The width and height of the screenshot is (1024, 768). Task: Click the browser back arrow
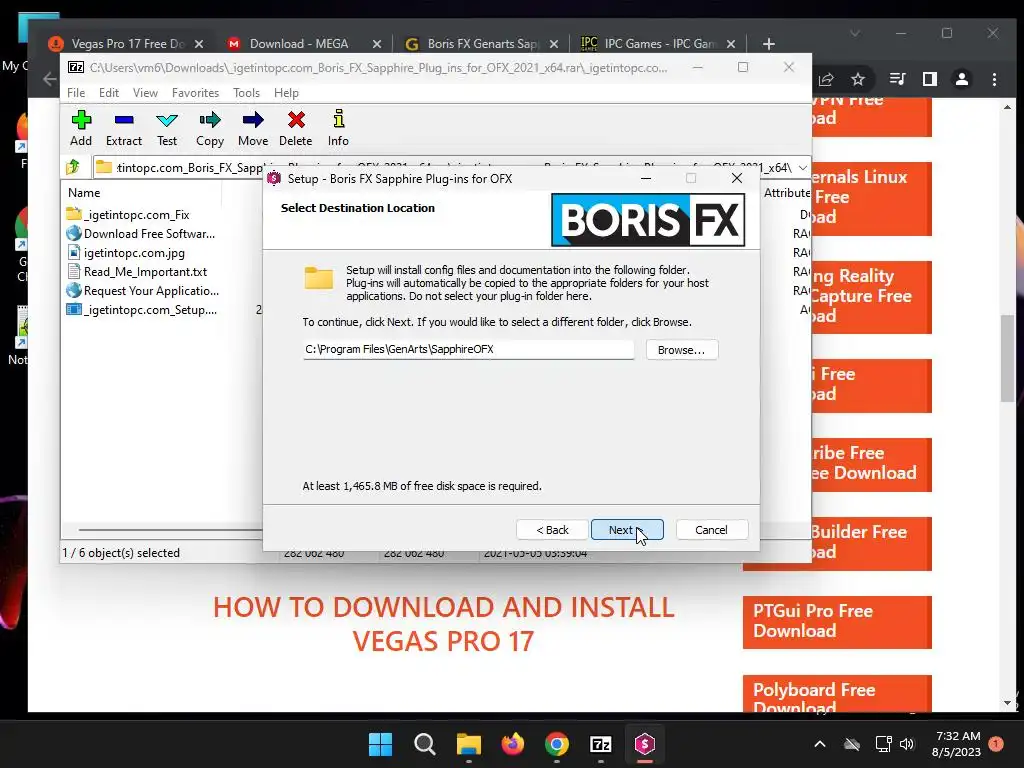(50, 79)
